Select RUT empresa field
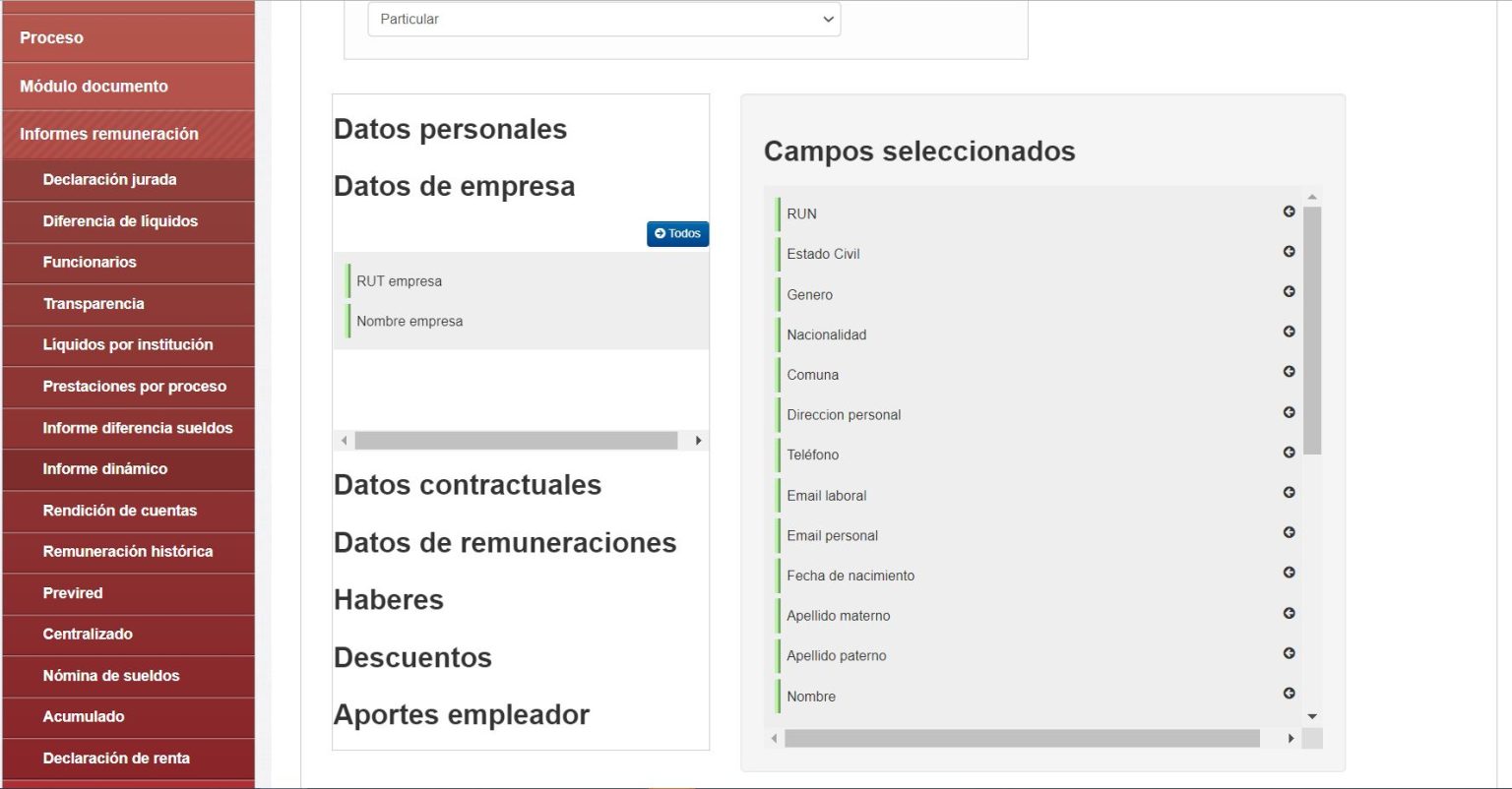This screenshot has width=1512, height=789. click(527, 281)
